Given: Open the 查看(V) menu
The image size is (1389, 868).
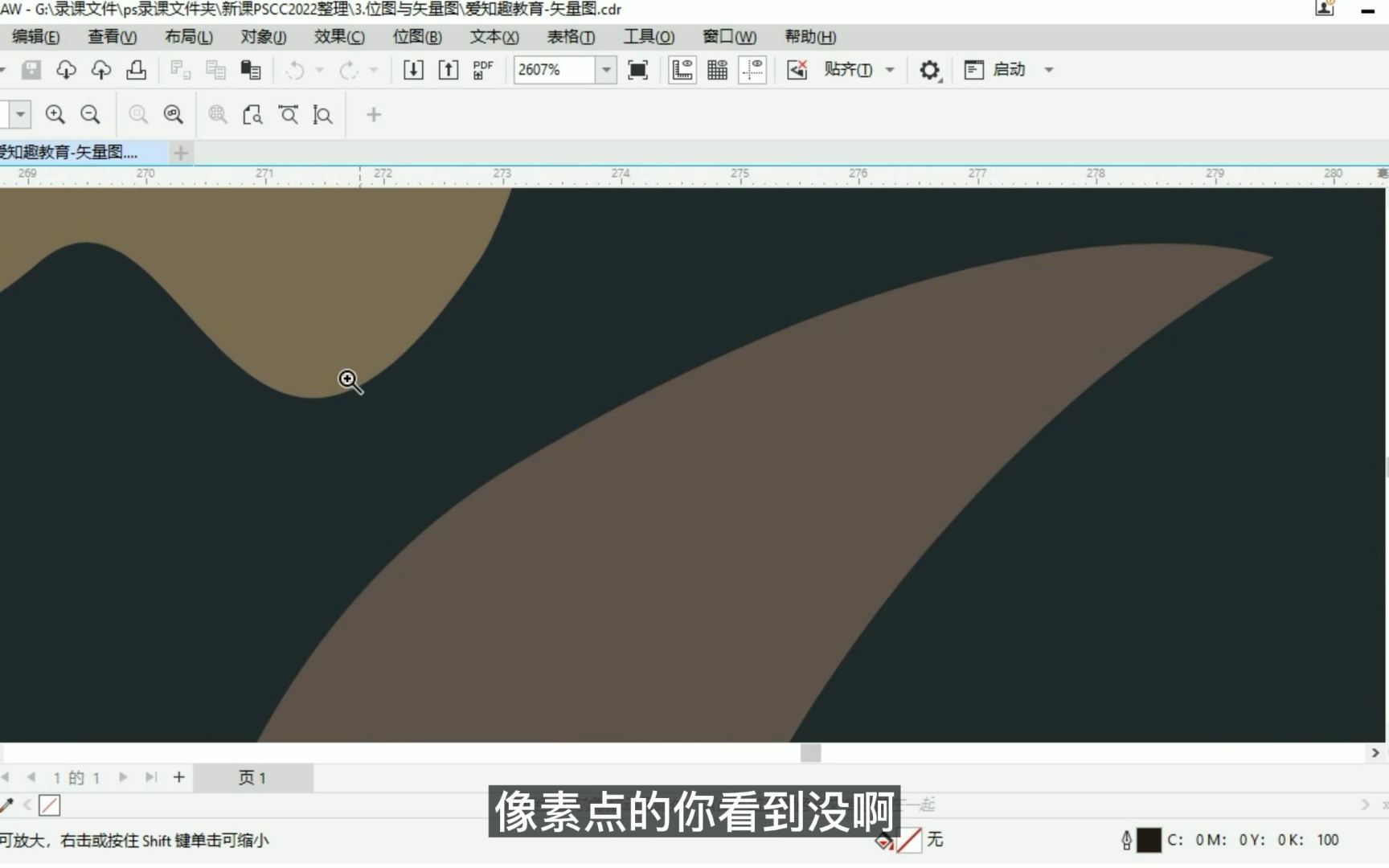Looking at the screenshot, I should tap(112, 37).
